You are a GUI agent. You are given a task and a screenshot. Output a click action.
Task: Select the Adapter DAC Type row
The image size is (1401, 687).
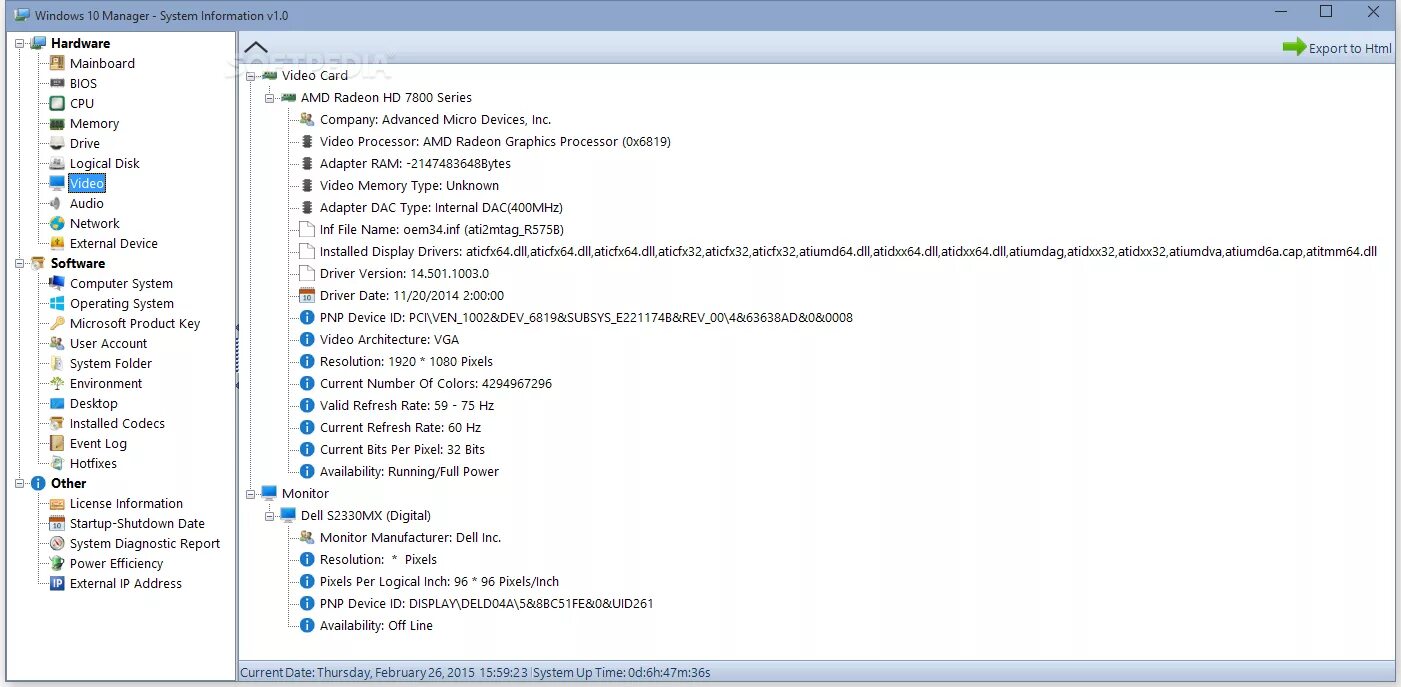pyautogui.click(x=441, y=207)
